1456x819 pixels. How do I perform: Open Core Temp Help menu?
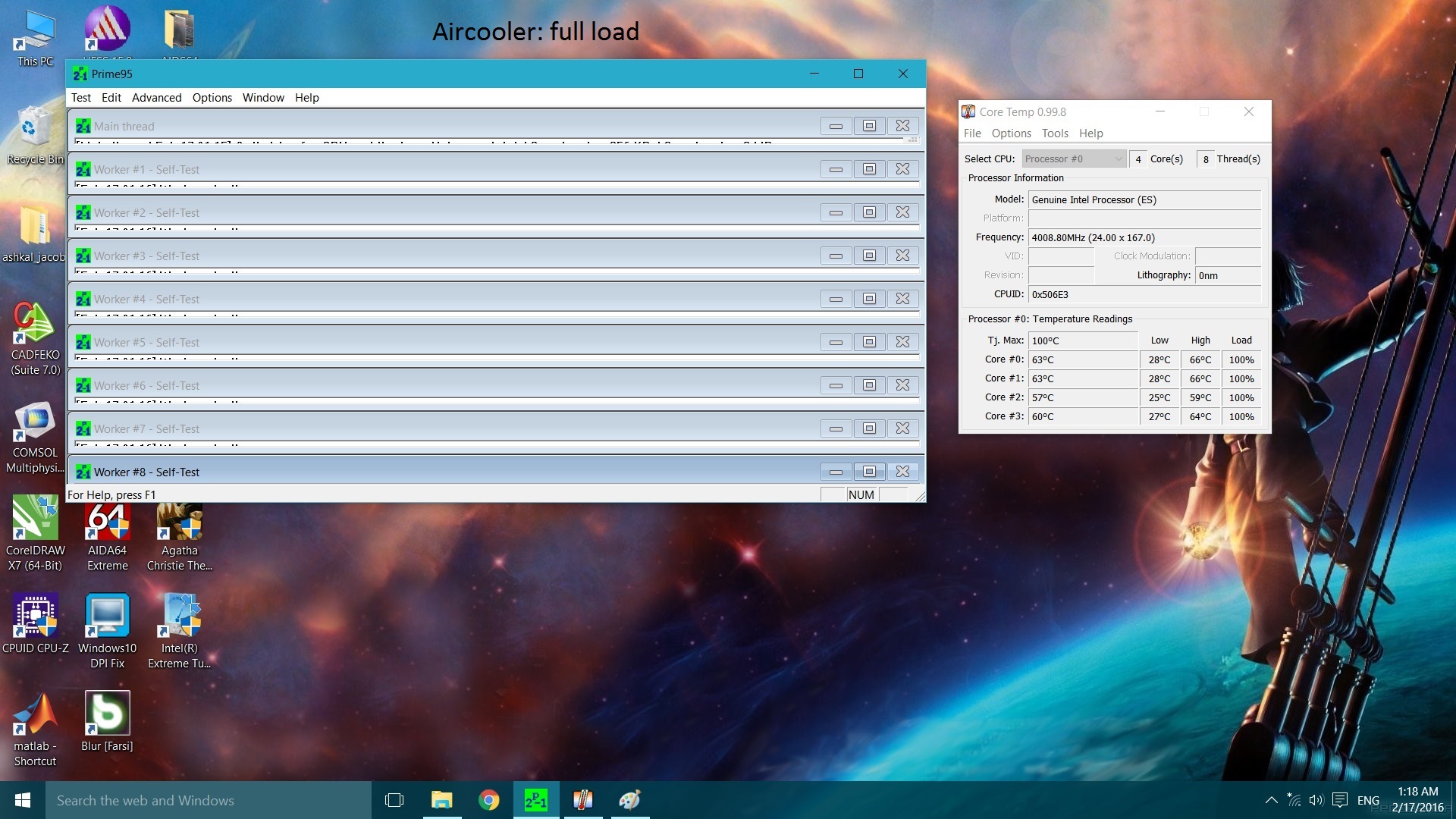(x=1091, y=133)
